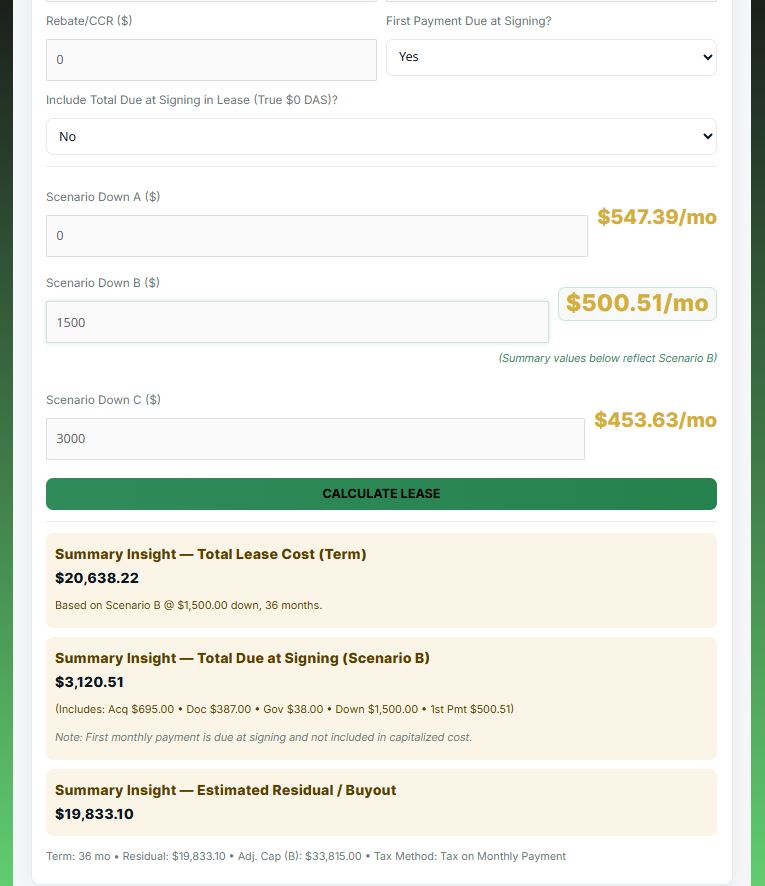
Task: Click the $547.39/mo payment result
Action: 657,218
